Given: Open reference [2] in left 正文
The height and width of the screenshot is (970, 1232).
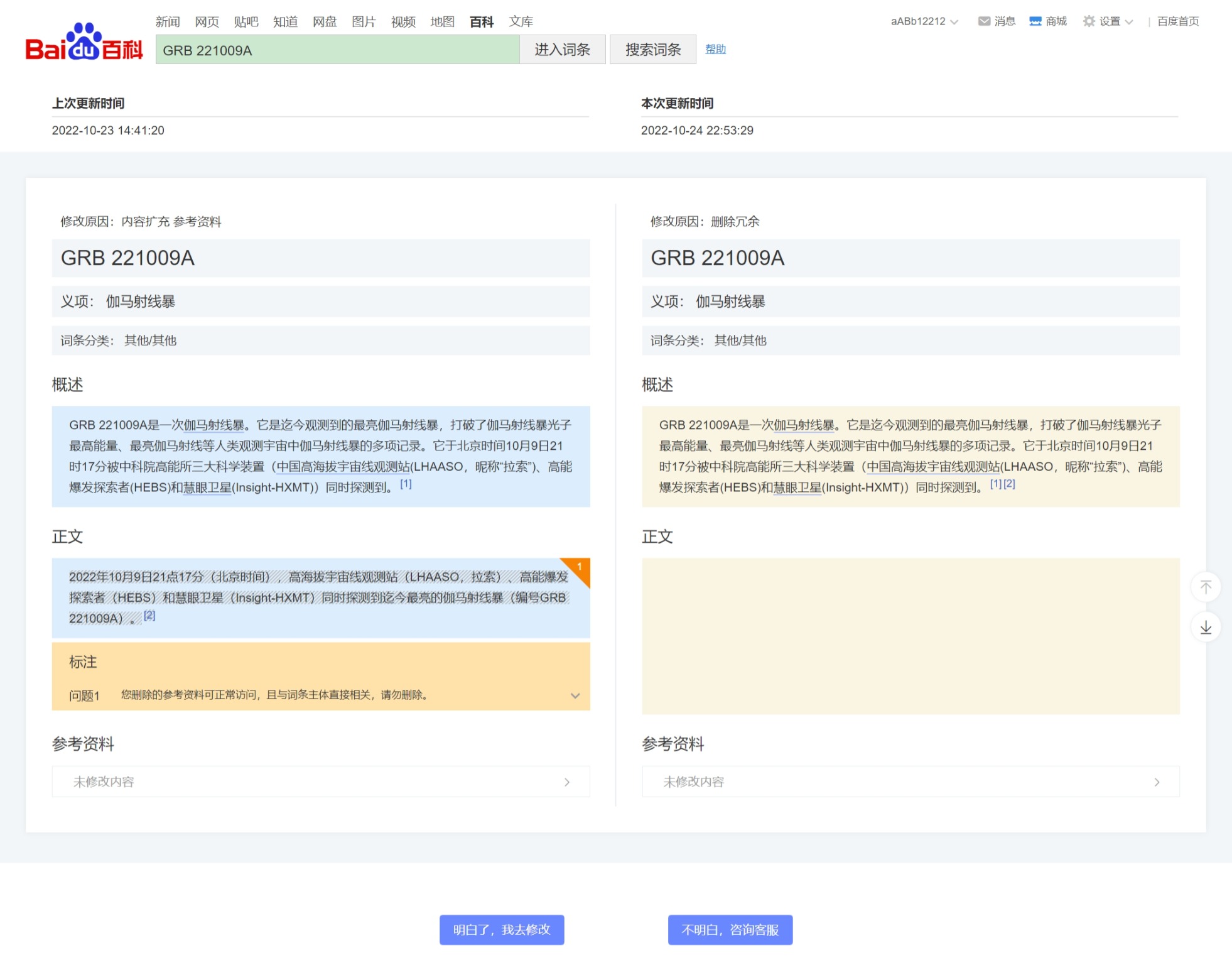Looking at the screenshot, I should (x=149, y=615).
